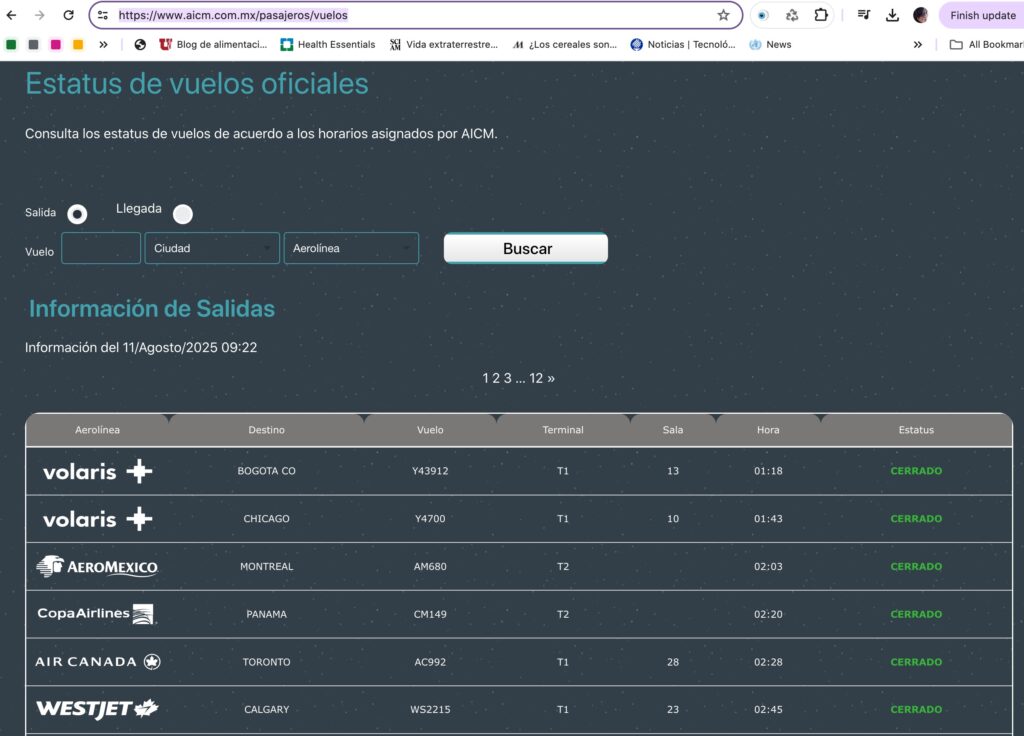Click the Volaris airline logo

click(x=96, y=470)
